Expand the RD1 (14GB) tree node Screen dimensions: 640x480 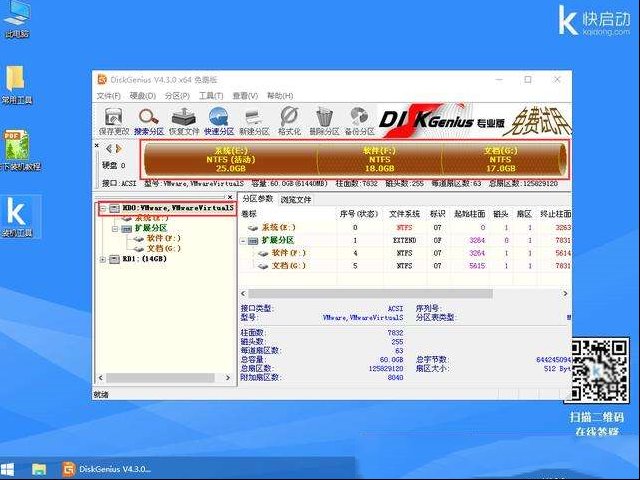tap(103, 259)
